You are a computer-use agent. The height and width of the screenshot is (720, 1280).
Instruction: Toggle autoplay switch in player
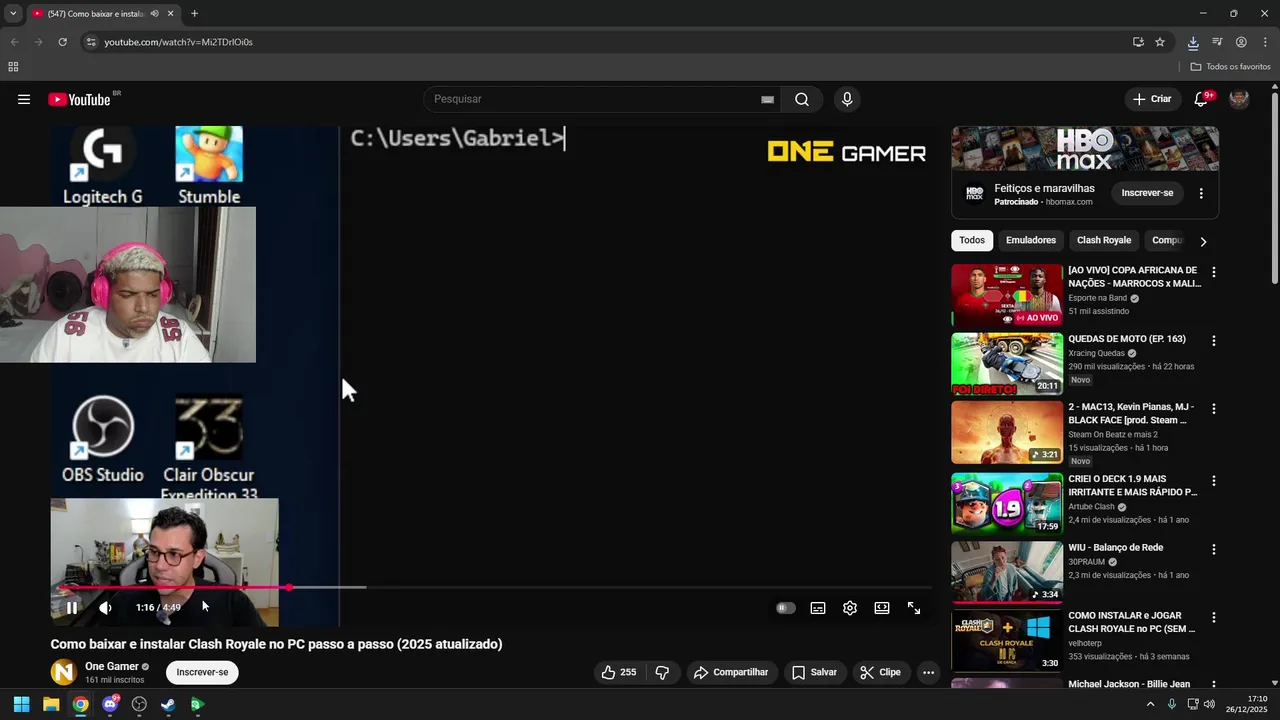(x=786, y=607)
